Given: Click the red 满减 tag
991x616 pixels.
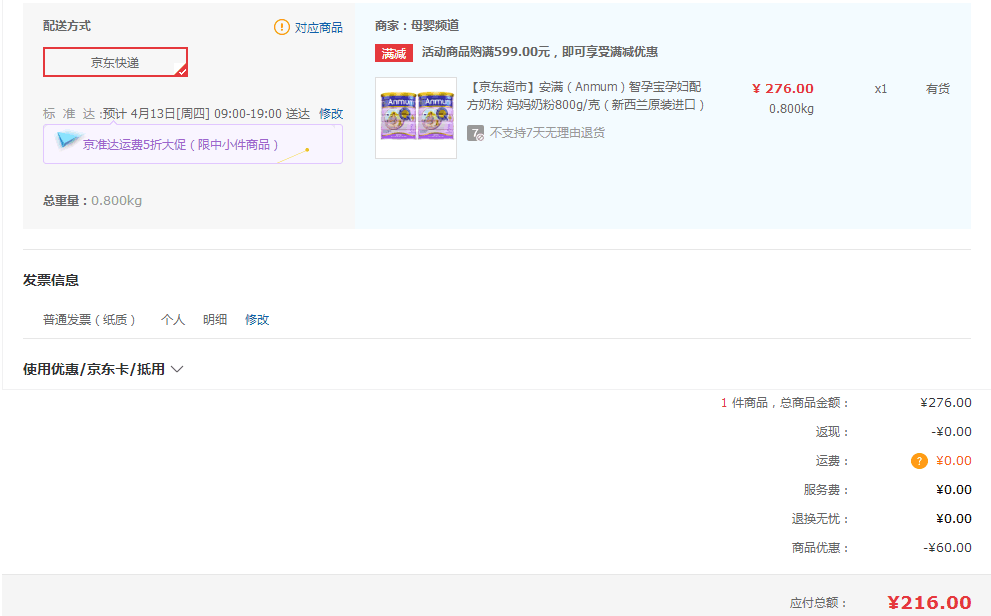Looking at the screenshot, I should pyautogui.click(x=394, y=53).
